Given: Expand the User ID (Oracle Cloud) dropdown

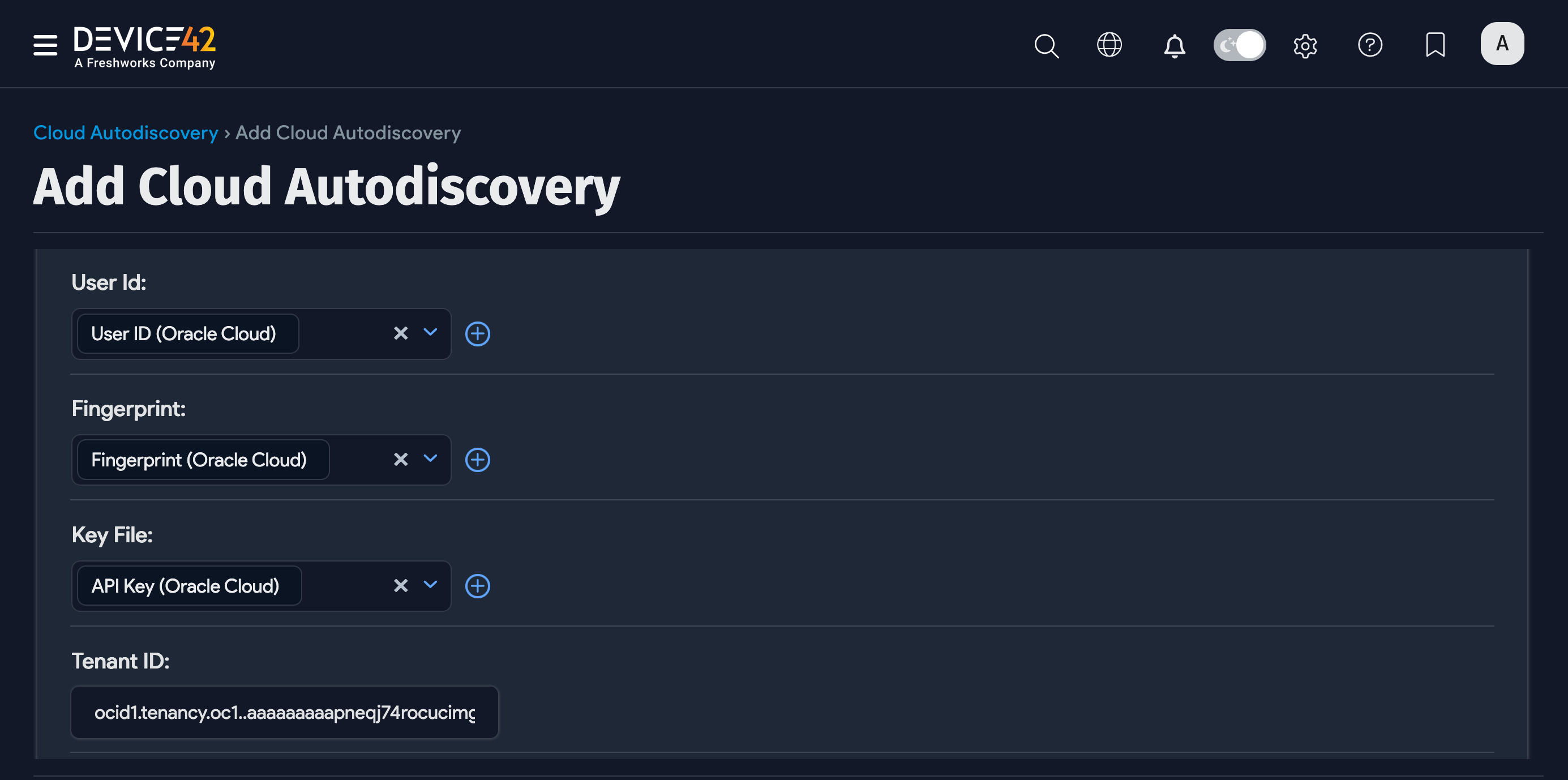Looking at the screenshot, I should pyautogui.click(x=430, y=333).
